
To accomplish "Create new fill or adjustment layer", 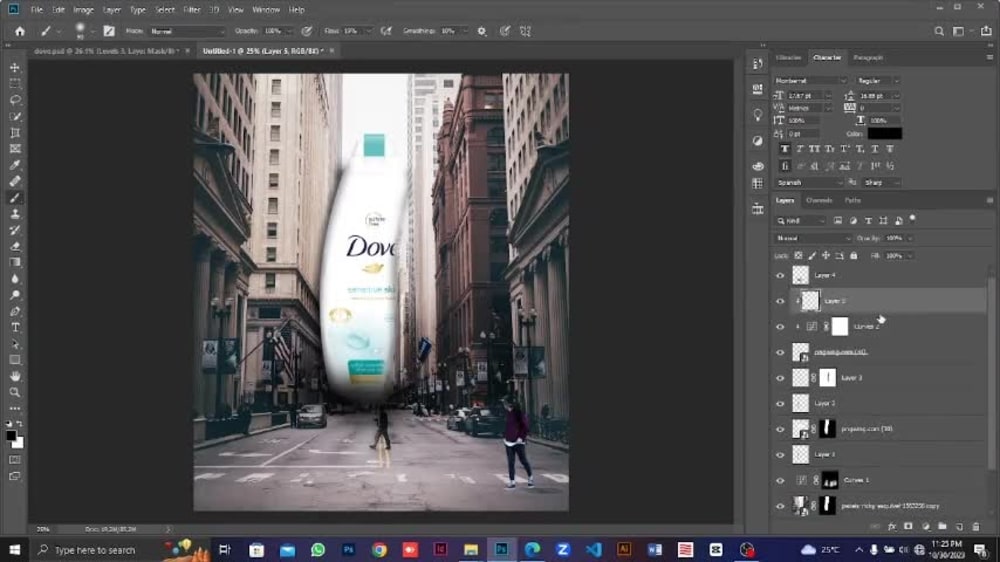I will click(x=925, y=527).
